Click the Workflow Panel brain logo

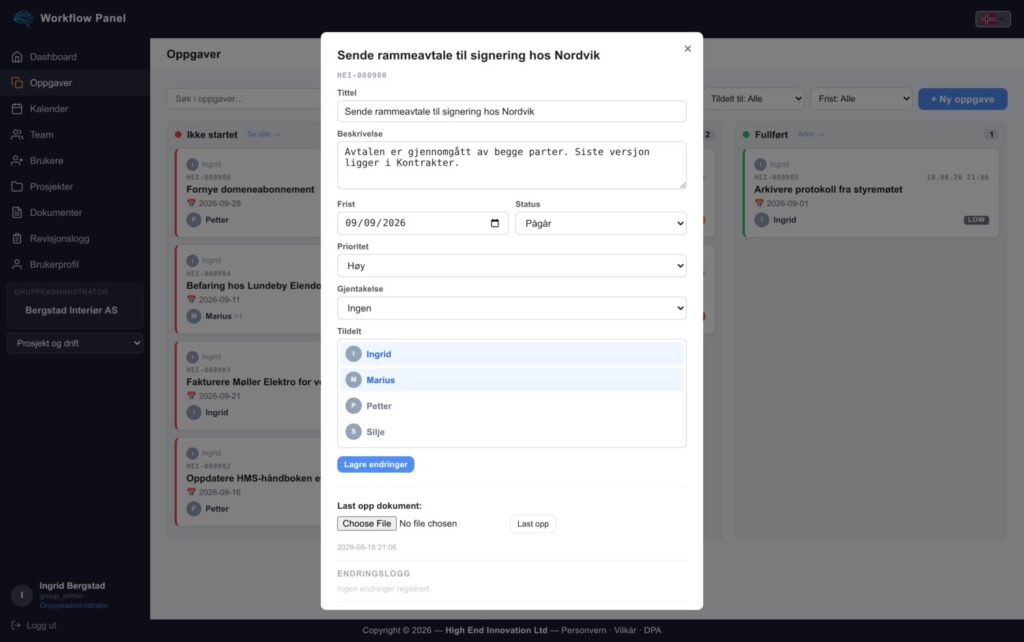coord(24,18)
